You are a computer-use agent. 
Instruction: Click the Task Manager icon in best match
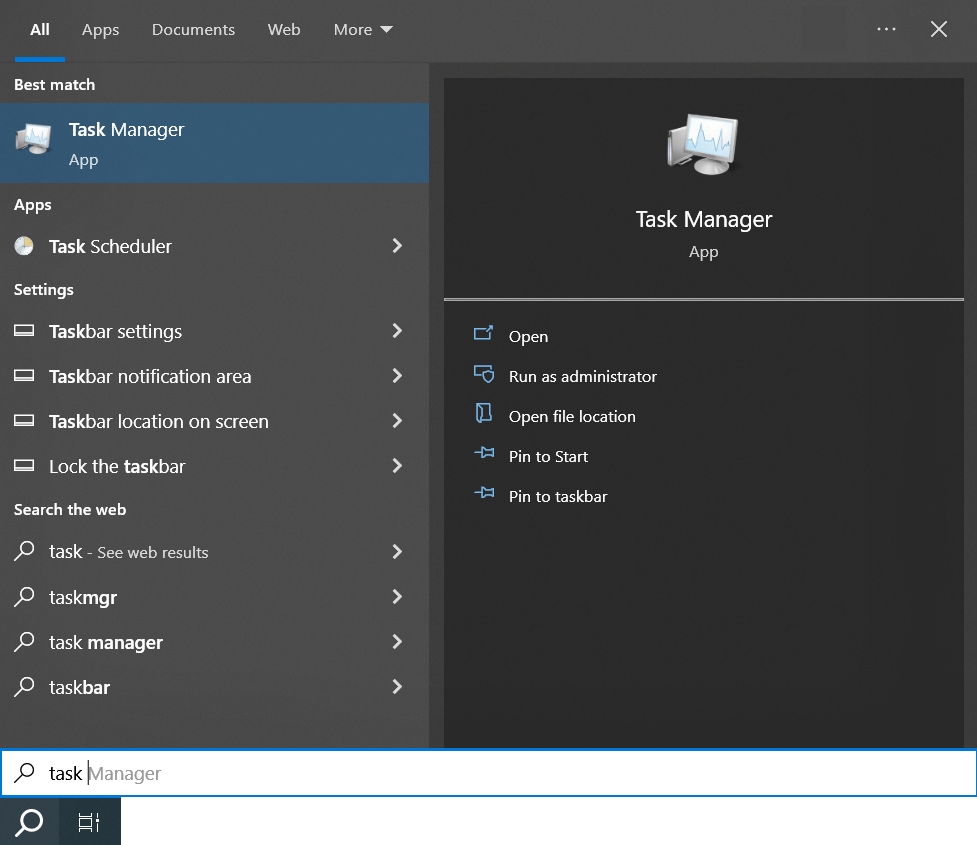33,143
